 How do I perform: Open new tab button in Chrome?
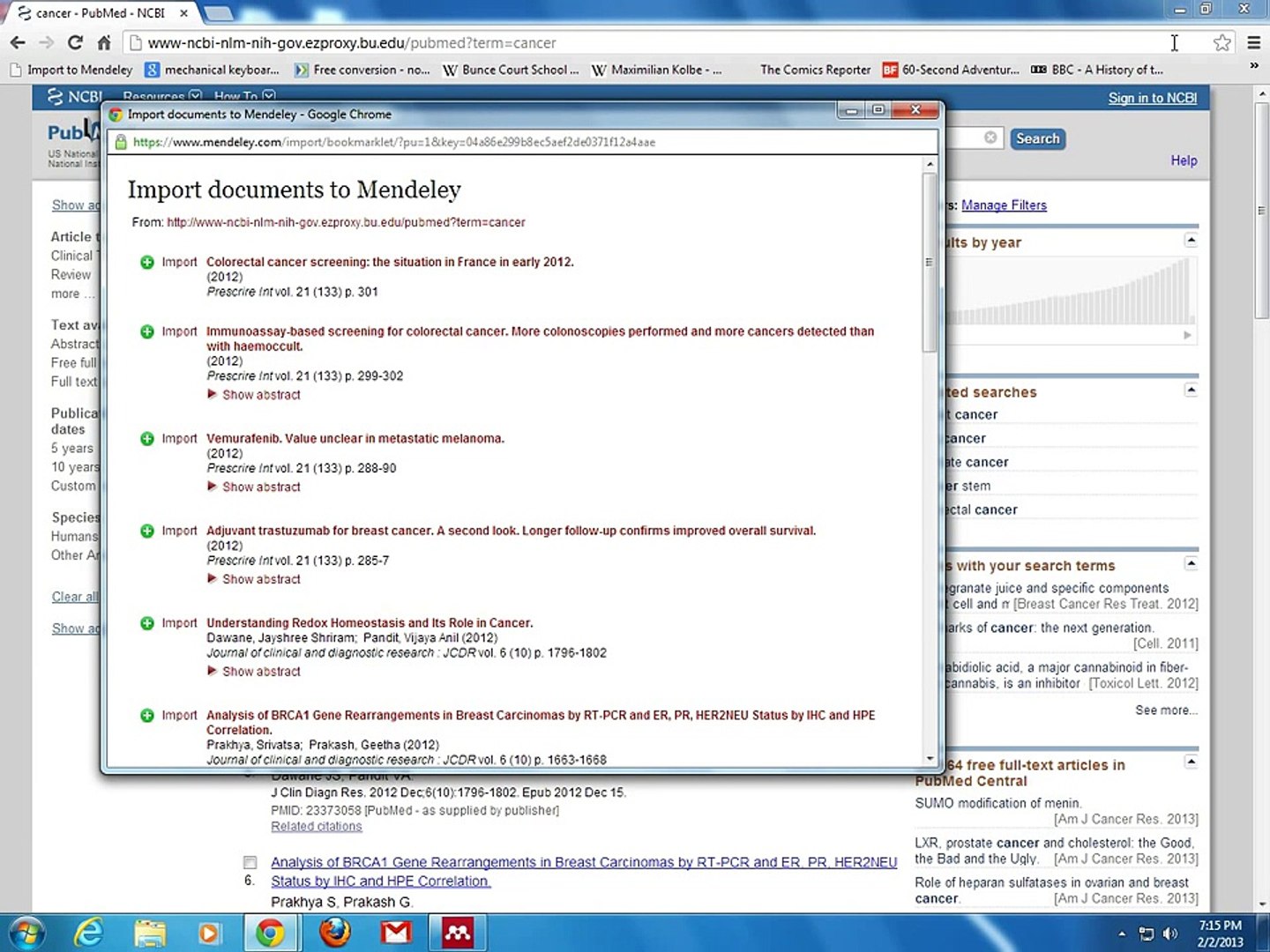click(219, 13)
